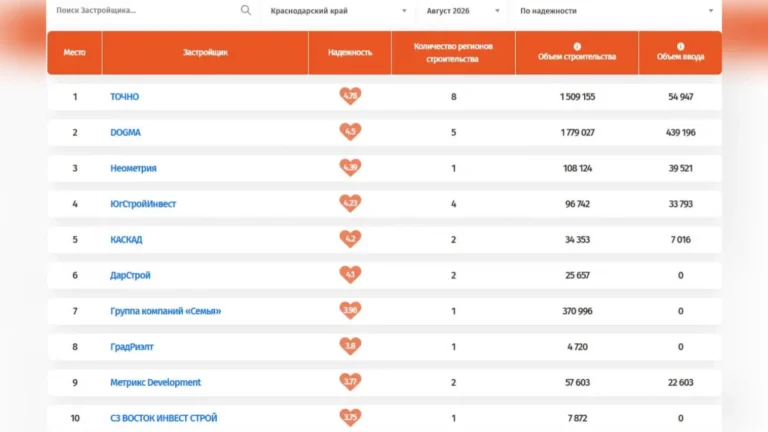This screenshot has width=768, height=432.
Task: Click the search magnifier icon
Action: pos(245,10)
